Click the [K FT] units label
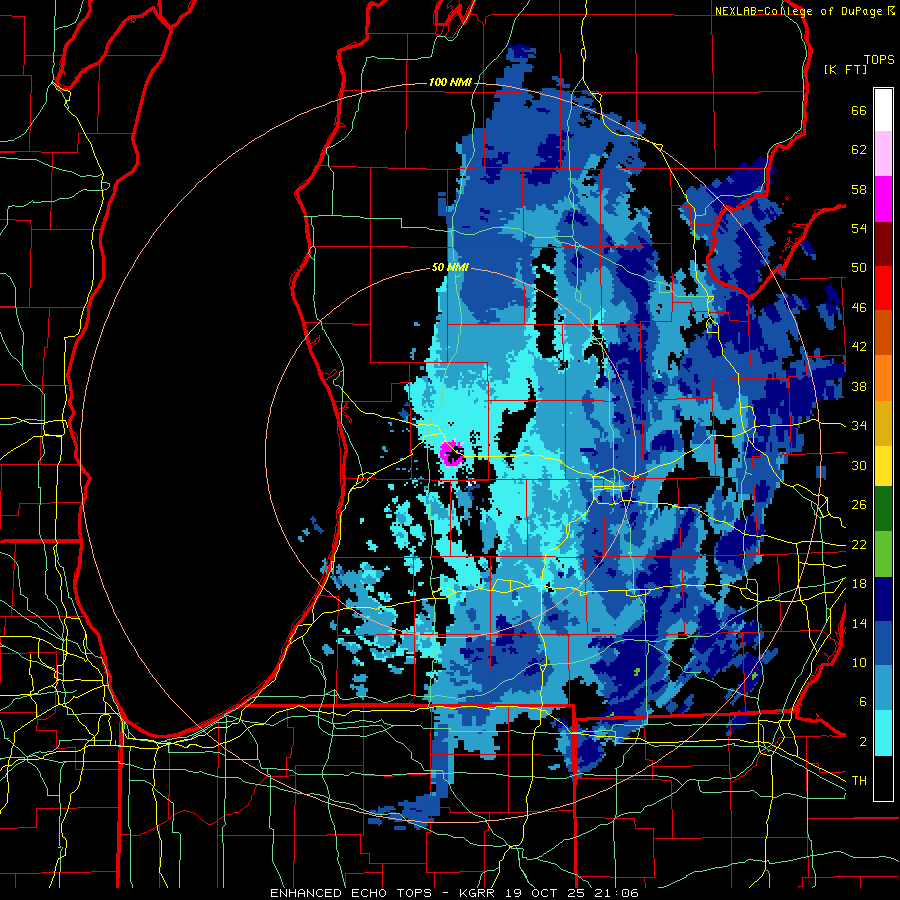This screenshot has height=900, width=900. point(845,69)
